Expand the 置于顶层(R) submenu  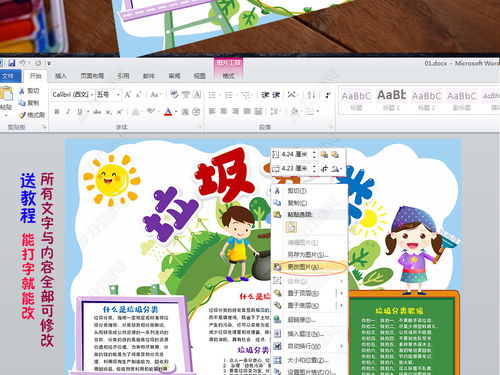click(x=341, y=293)
